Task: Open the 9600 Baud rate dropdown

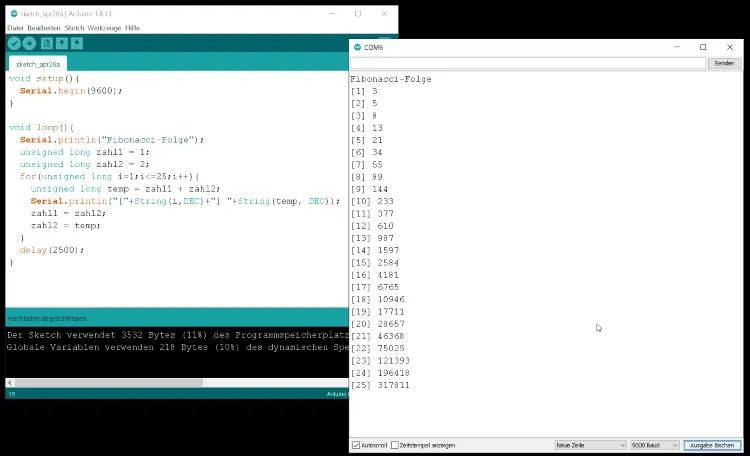Action: 654,445
